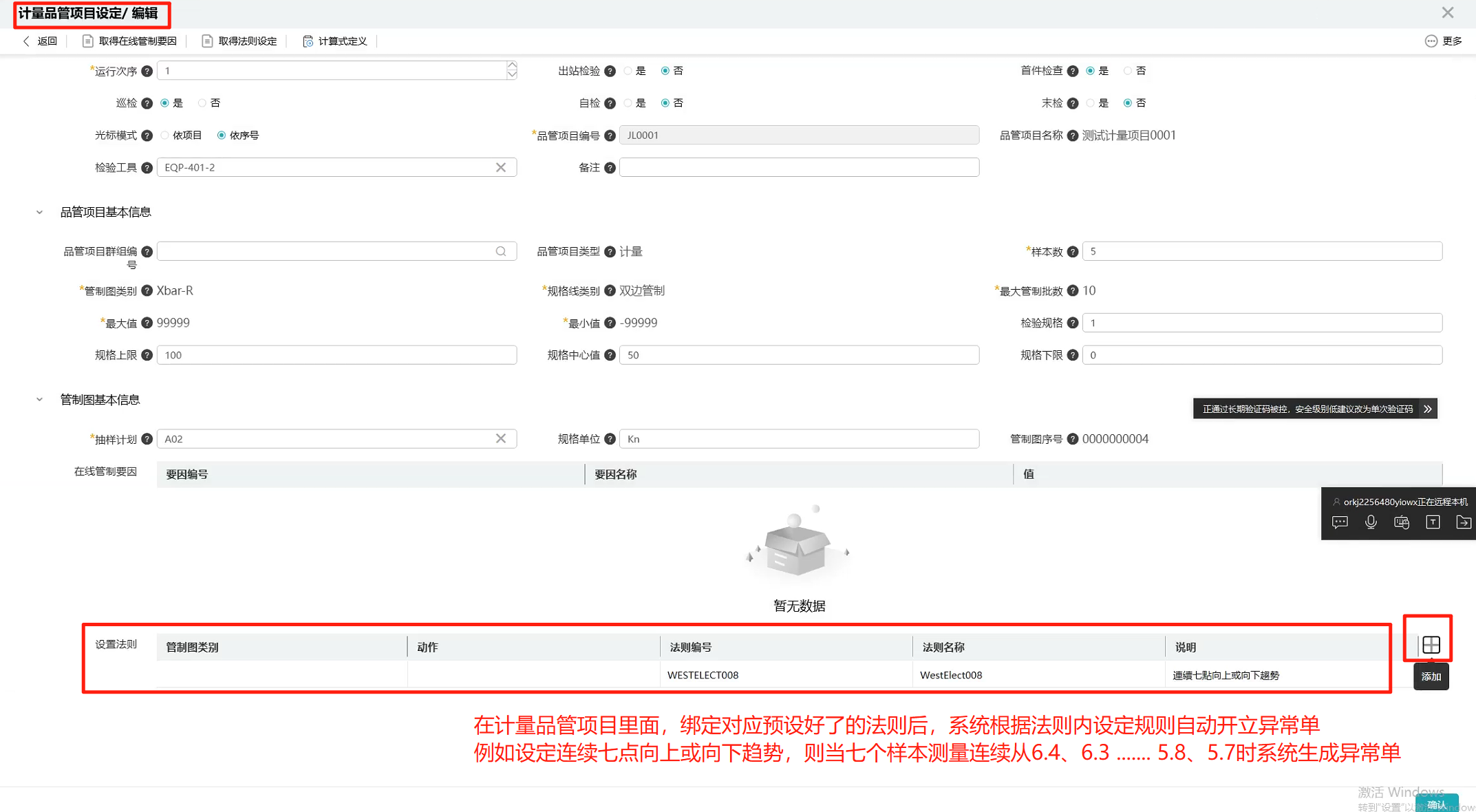Screen dimensions: 1476x812
Task: Clear the 抽样计划 A02 value
Action: (x=501, y=438)
